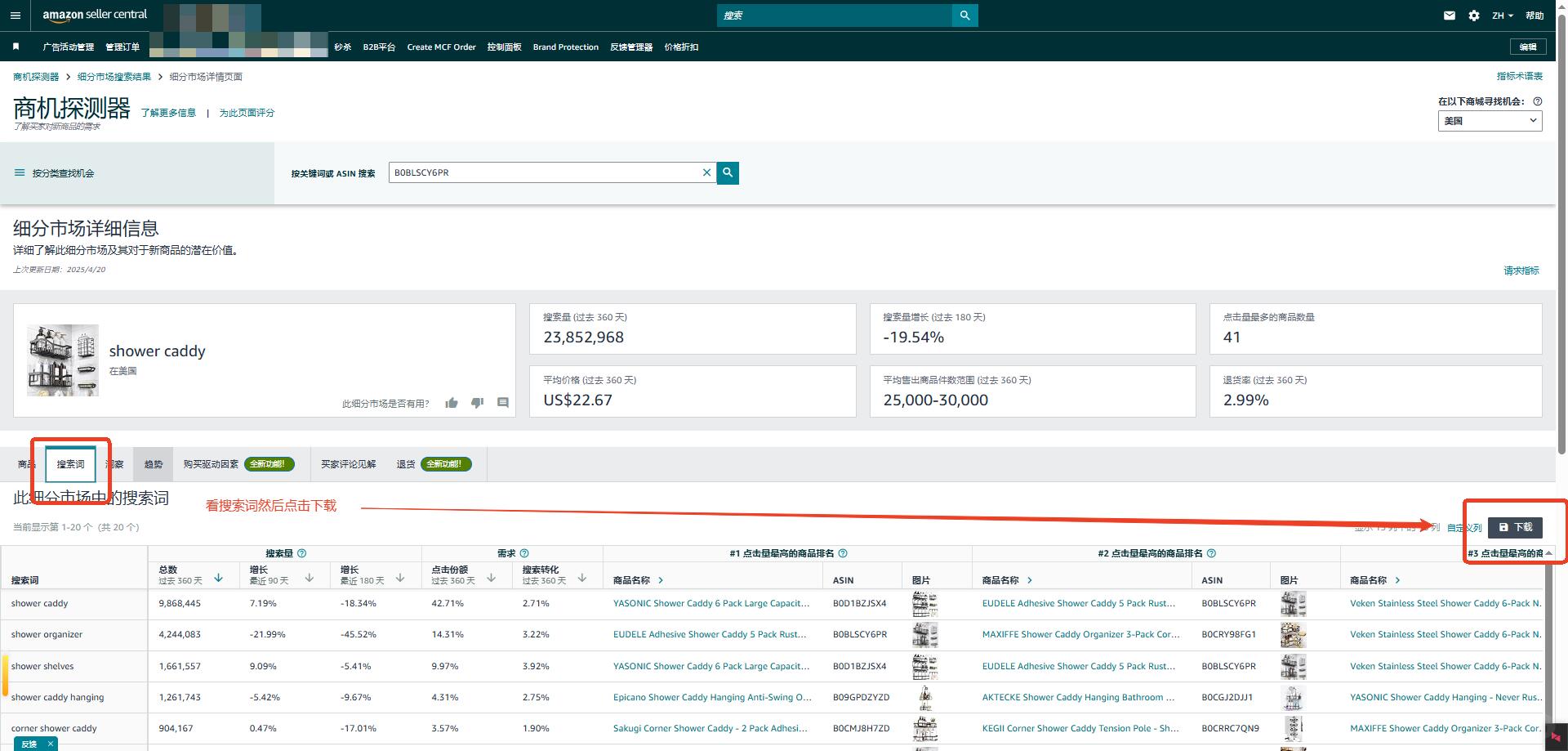Switch to the 购买驱动因素 tab
Image resolution: width=1568 pixels, height=751 pixels.
238,464
